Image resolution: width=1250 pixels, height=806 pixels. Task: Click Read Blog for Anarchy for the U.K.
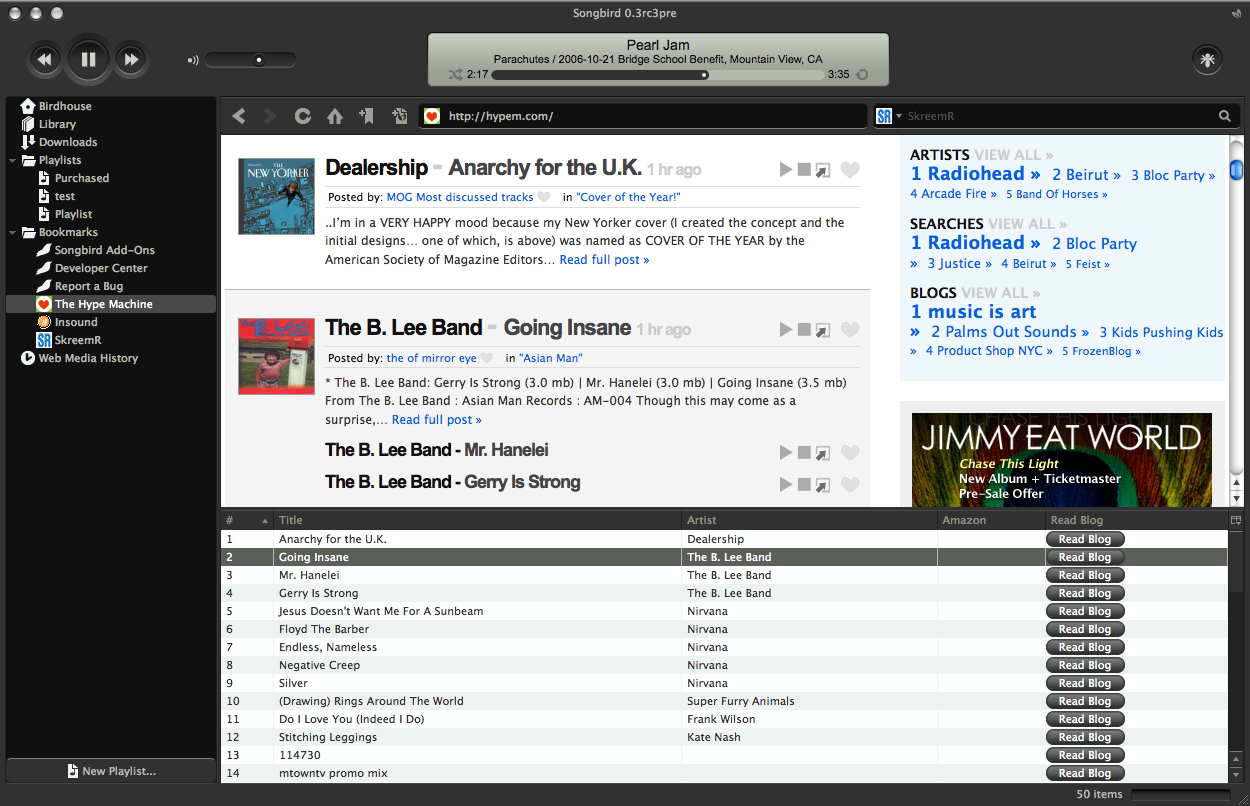[1085, 539]
